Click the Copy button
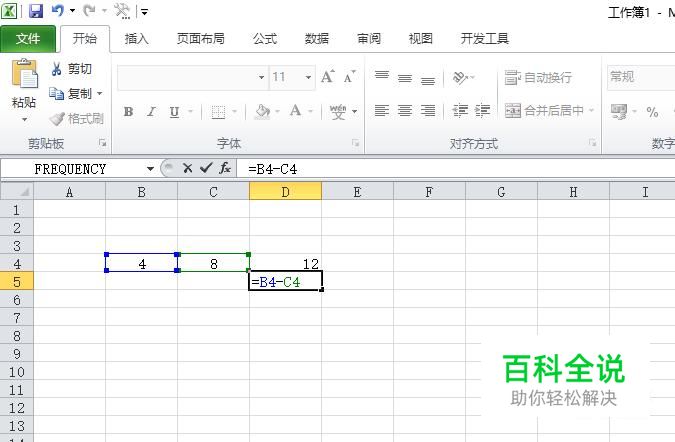 [70, 93]
